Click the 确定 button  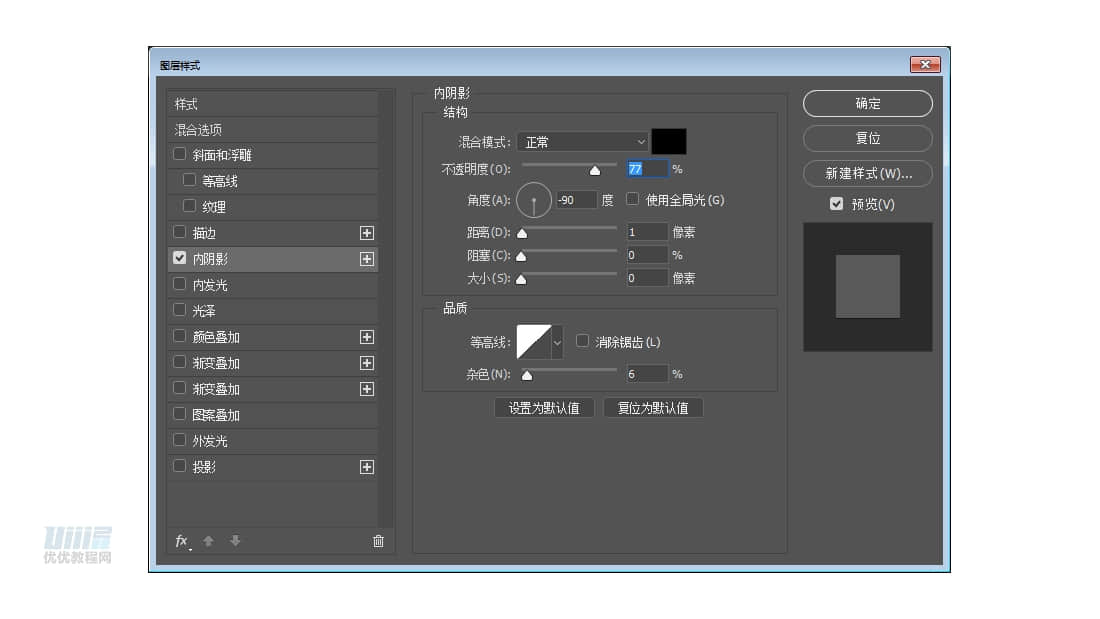pyautogui.click(x=868, y=104)
